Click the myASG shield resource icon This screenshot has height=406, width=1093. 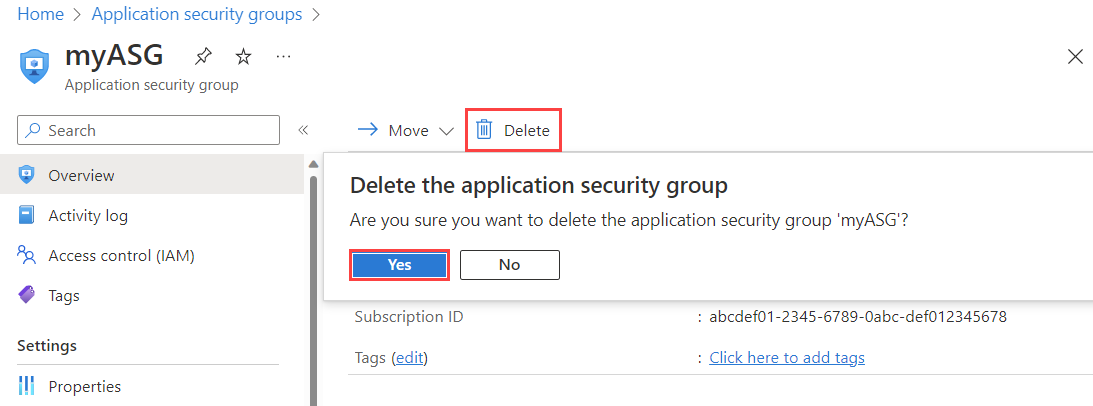(34, 66)
